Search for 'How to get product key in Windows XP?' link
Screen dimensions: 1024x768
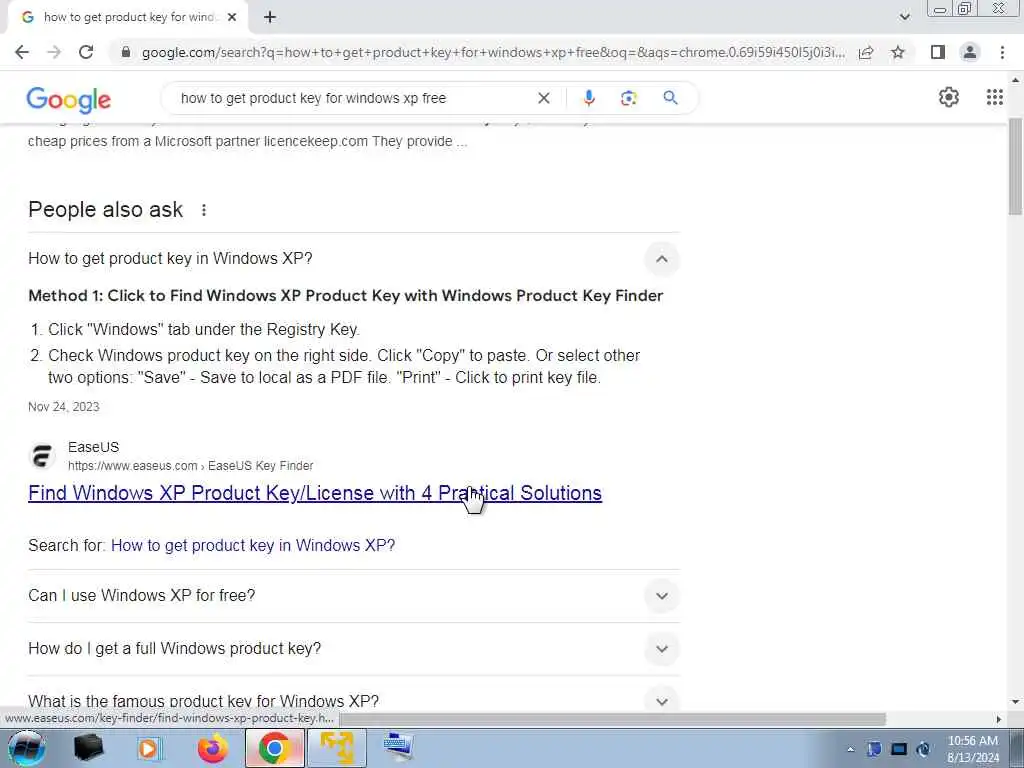(x=253, y=545)
